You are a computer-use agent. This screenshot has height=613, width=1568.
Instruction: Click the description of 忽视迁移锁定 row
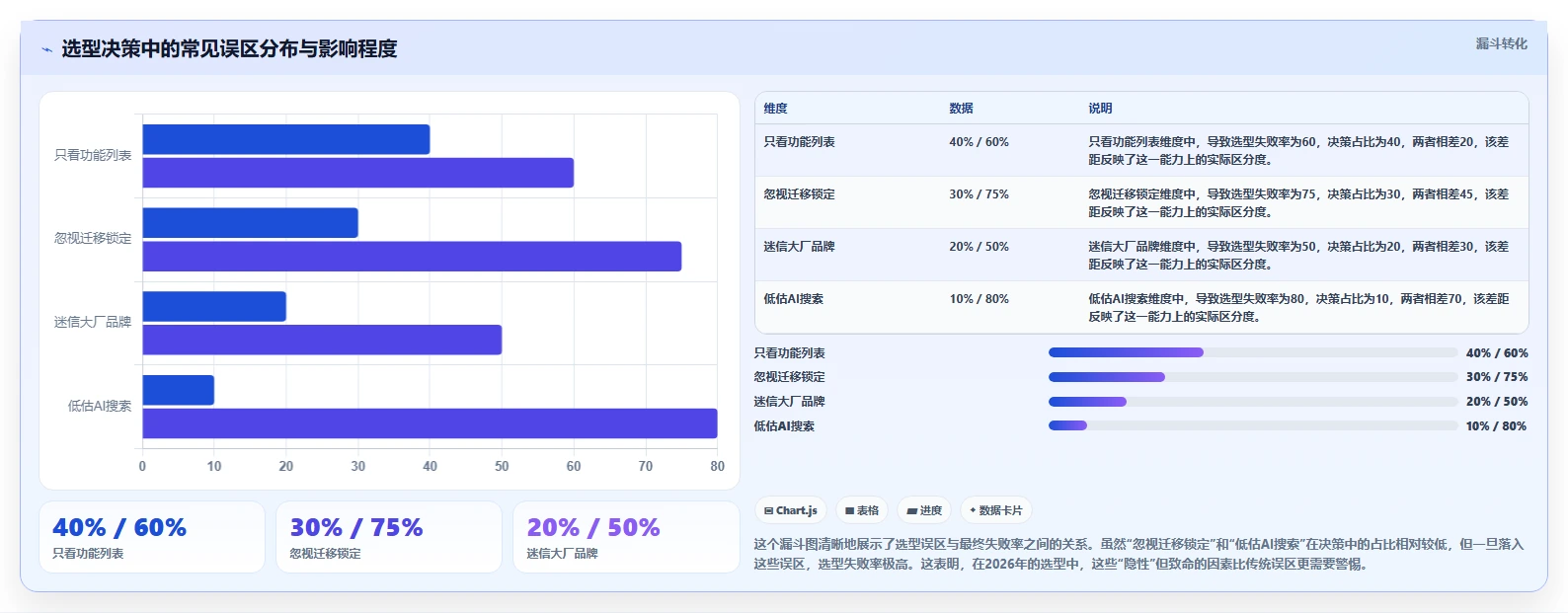coord(1298,203)
